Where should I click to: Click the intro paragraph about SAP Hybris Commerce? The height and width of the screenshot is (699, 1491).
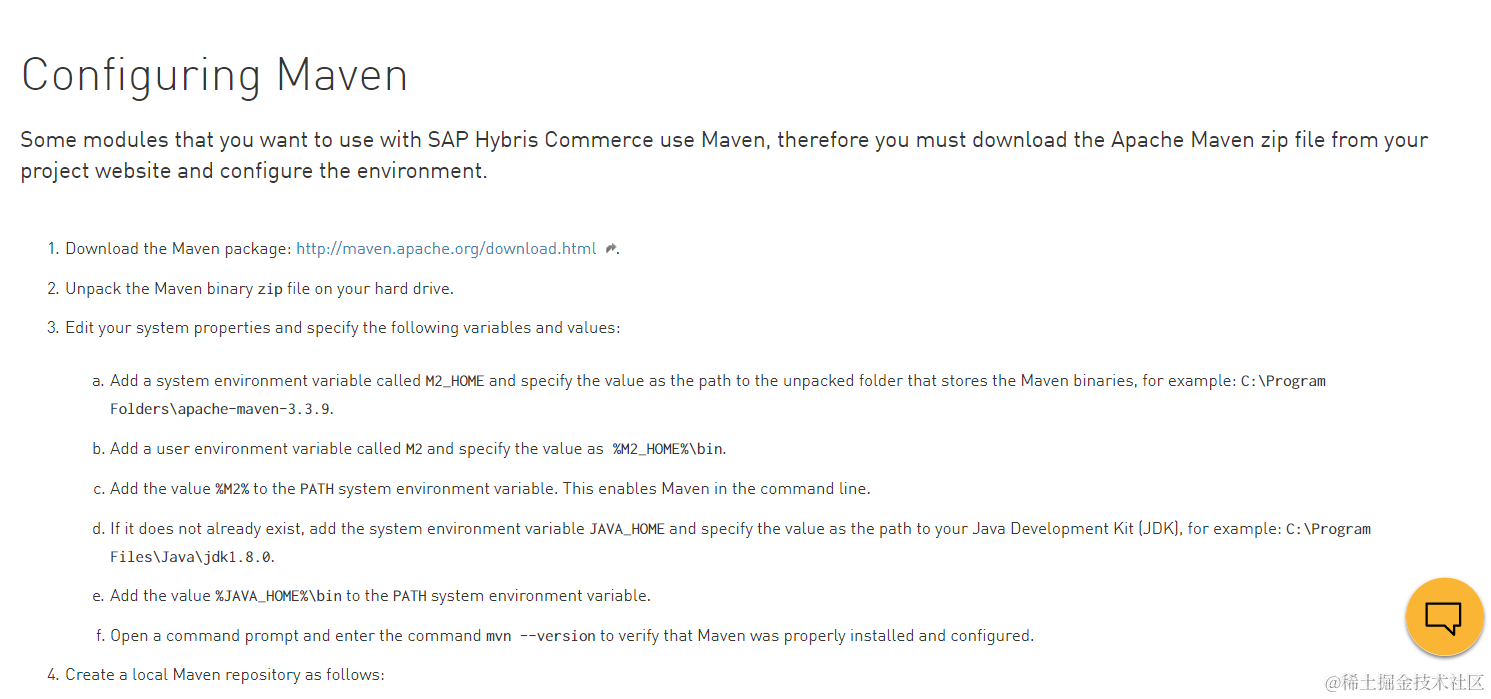point(724,155)
